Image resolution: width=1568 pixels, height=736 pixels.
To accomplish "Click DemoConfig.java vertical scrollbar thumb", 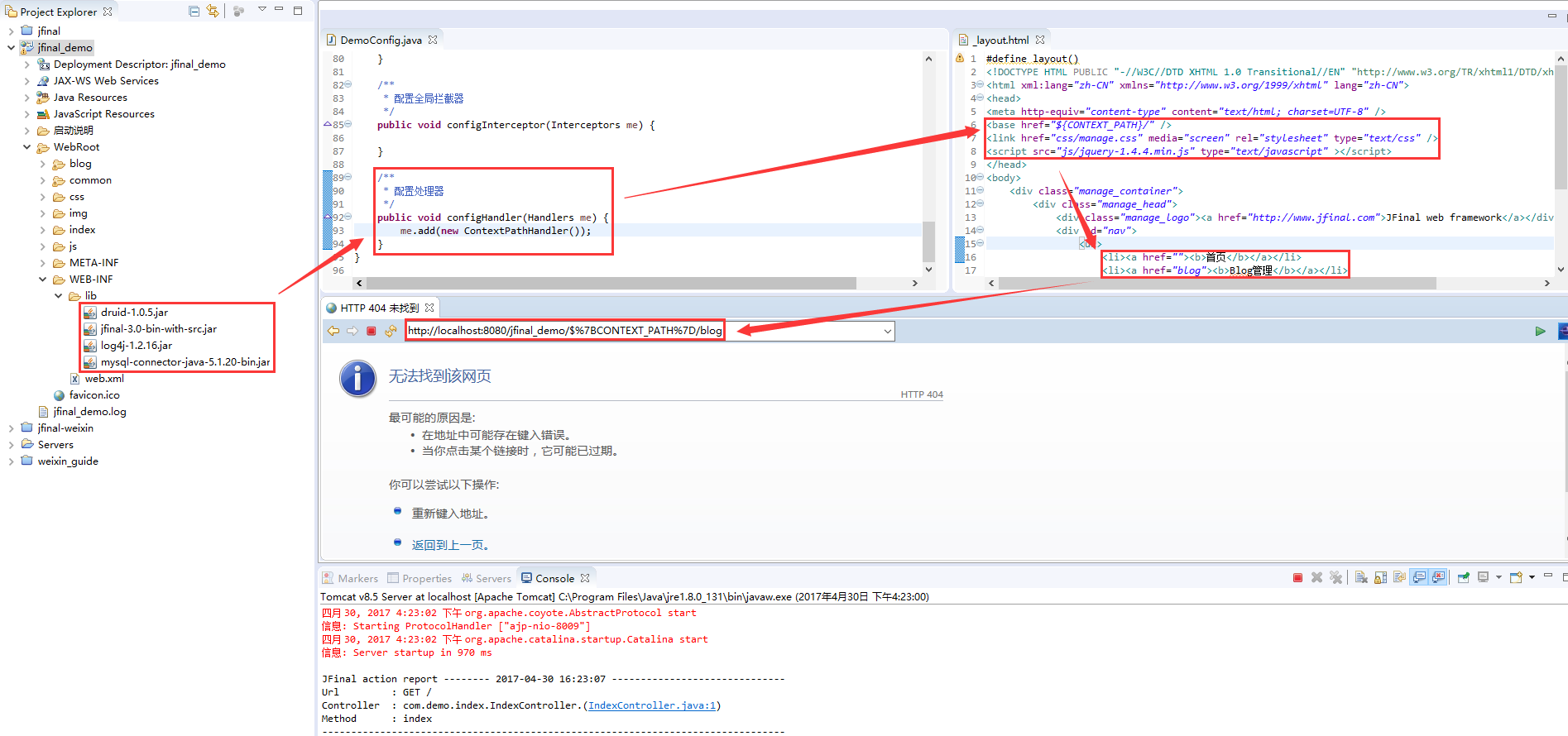I will [x=928, y=241].
